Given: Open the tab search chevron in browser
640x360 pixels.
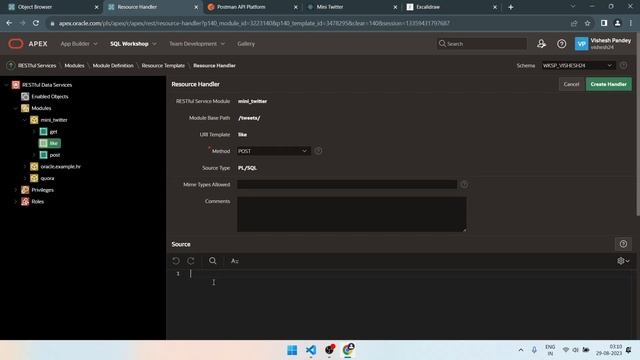Looking at the screenshot, I should point(573,7).
